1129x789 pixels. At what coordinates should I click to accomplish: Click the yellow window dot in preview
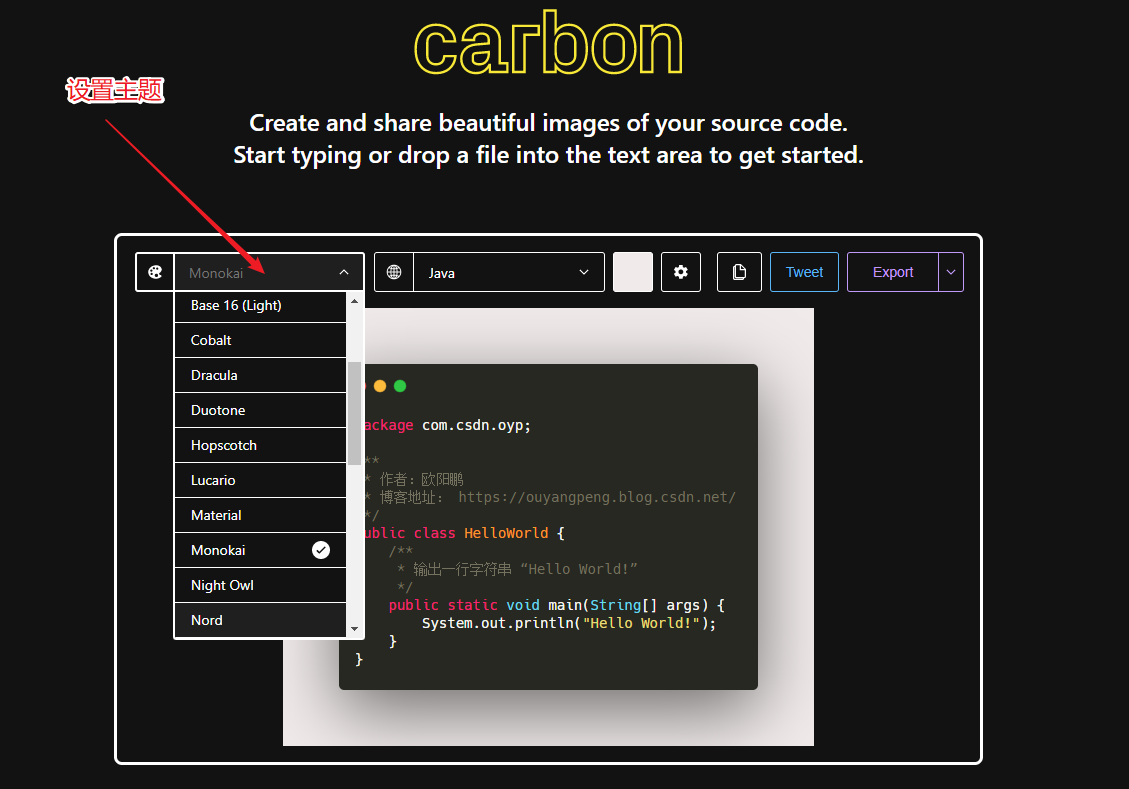pos(380,386)
